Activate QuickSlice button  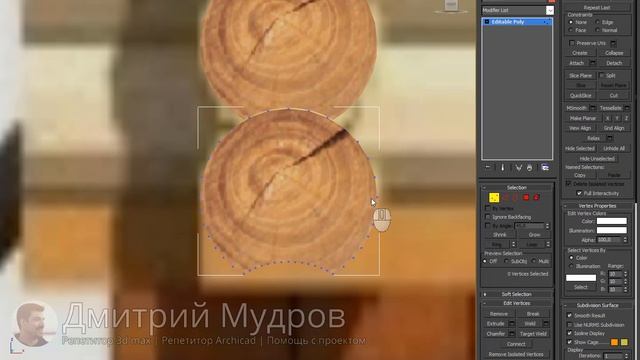pos(580,96)
